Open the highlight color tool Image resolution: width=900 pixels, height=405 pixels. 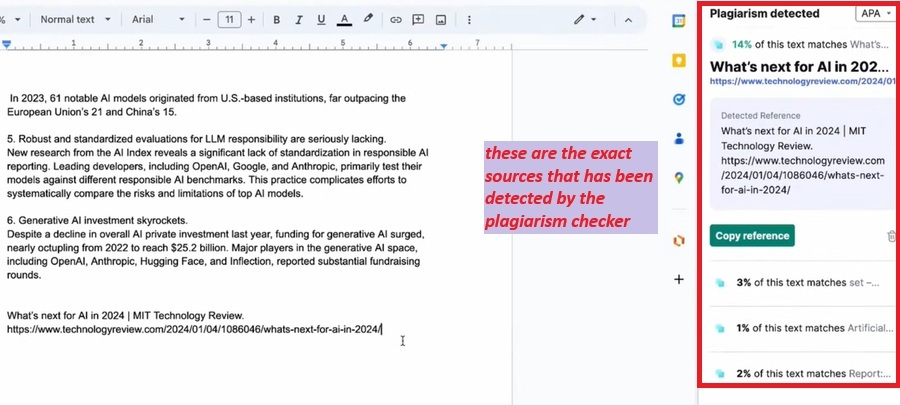pos(368,20)
